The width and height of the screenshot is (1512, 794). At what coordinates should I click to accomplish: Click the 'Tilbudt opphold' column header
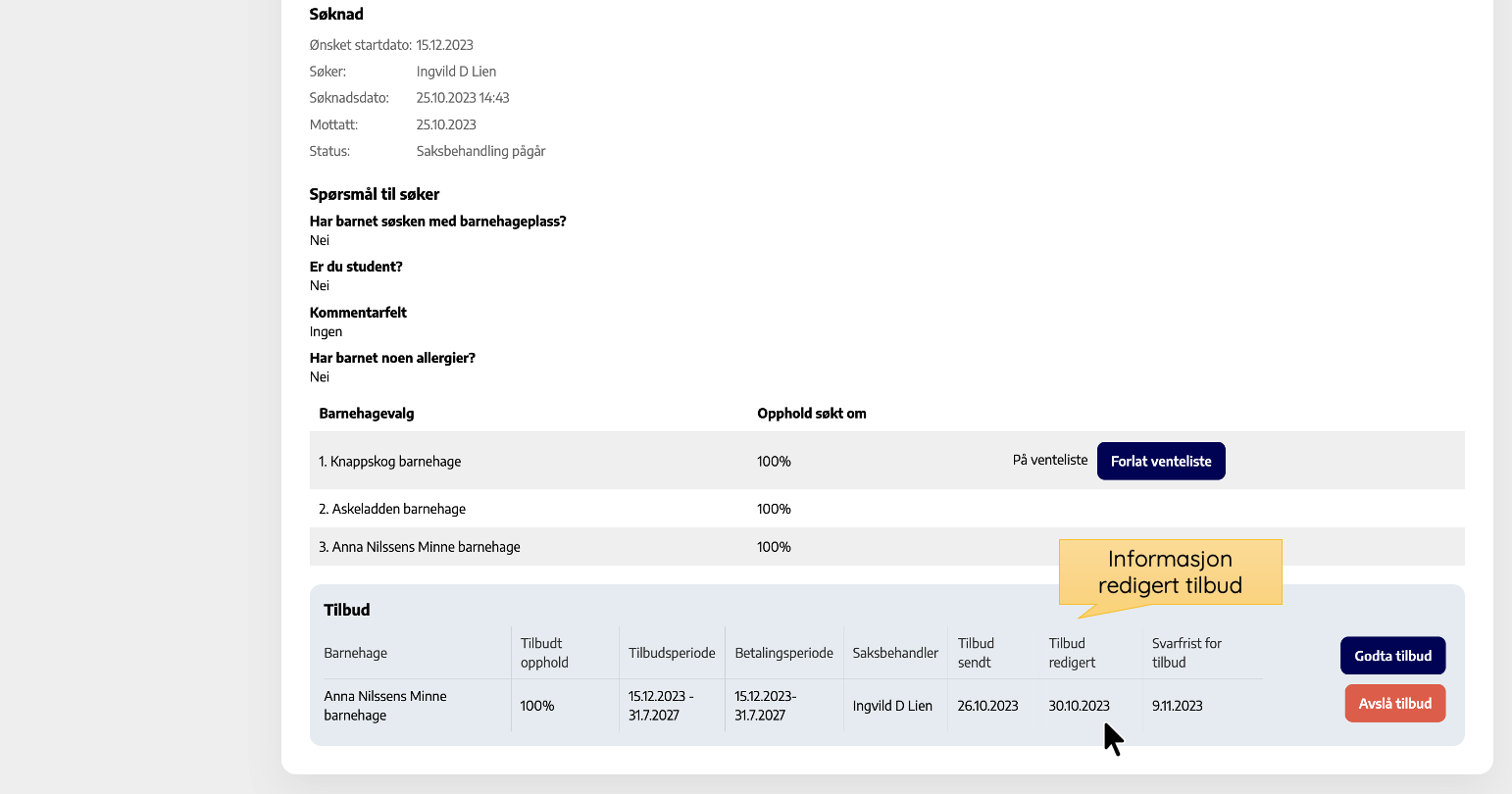click(544, 653)
